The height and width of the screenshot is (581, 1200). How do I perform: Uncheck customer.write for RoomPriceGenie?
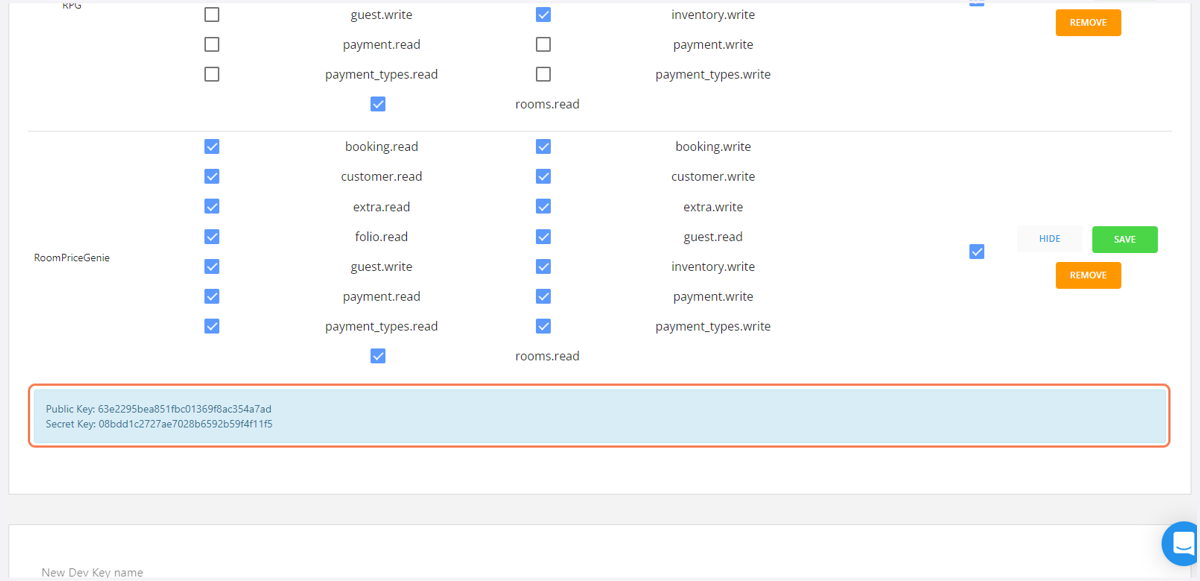tap(543, 176)
